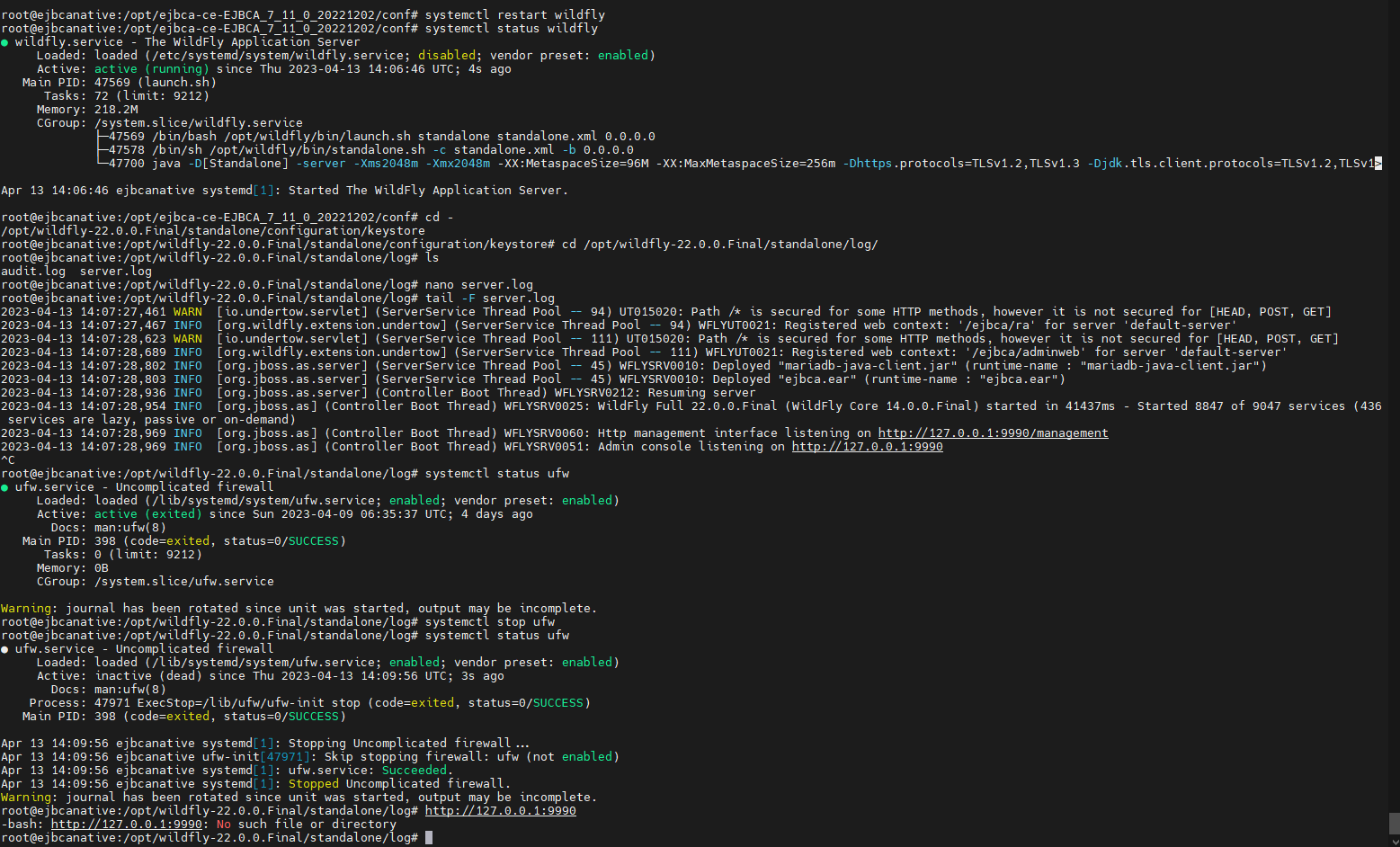The height and width of the screenshot is (847, 1400).
Task: Click the cursor block at the final prompt
Action: [x=429, y=838]
